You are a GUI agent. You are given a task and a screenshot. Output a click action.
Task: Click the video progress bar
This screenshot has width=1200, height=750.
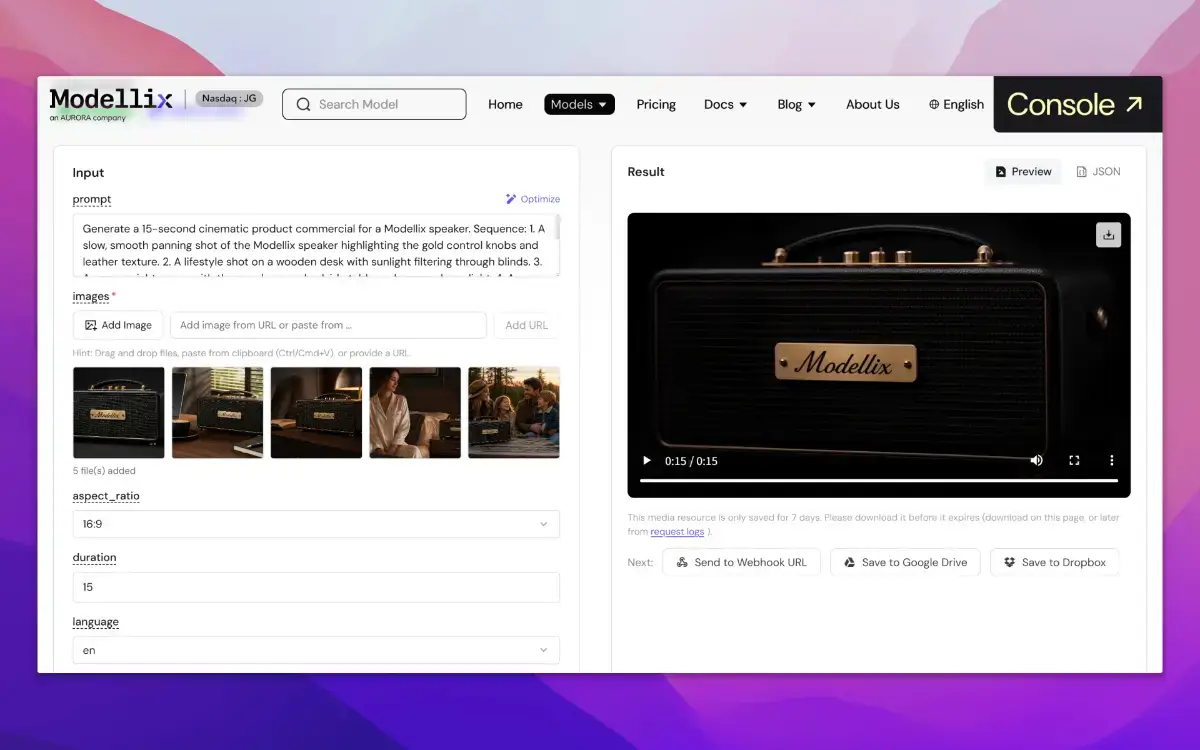click(x=878, y=481)
